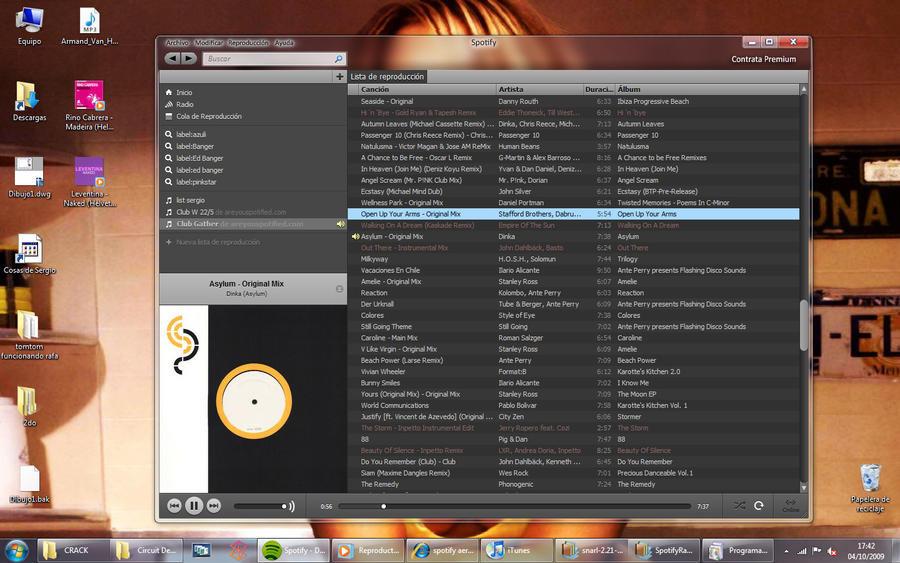Skip to previous track
Screen dimensions: 900x563
click(174, 506)
